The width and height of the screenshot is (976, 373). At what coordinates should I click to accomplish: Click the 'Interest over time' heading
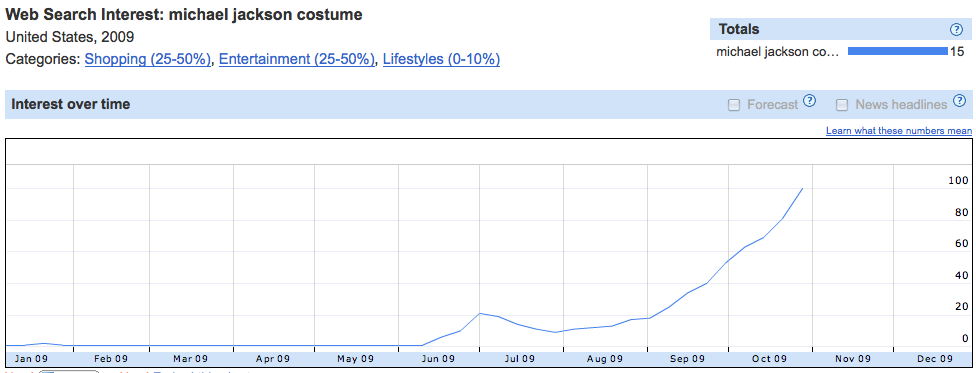(x=71, y=105)
